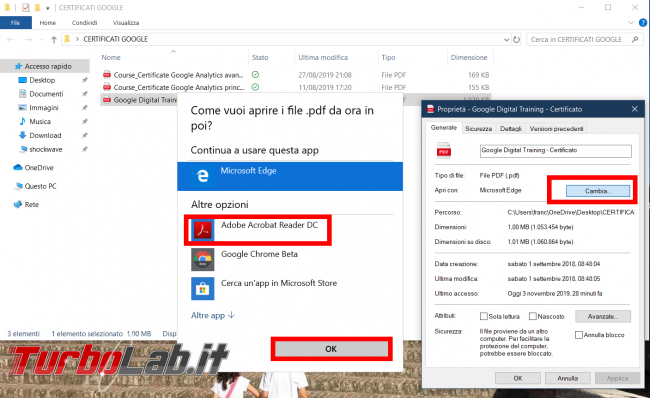The image size is (650, 398).
Task: Sort by the Stato column header
Action: [260, 57]
